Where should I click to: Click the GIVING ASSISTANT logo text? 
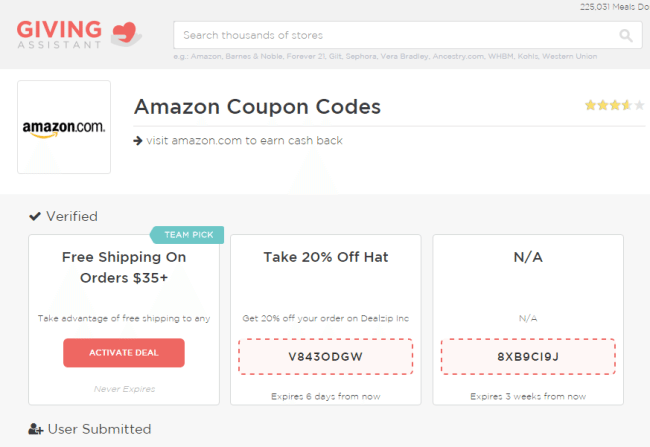click(60, 34)
